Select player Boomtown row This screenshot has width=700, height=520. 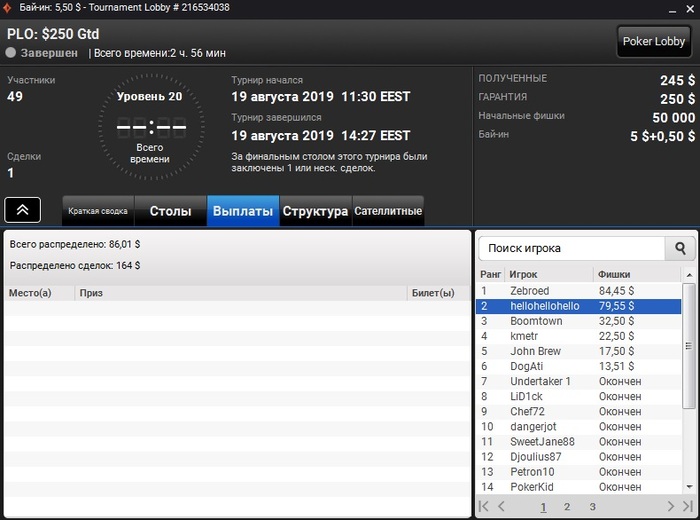579,321
